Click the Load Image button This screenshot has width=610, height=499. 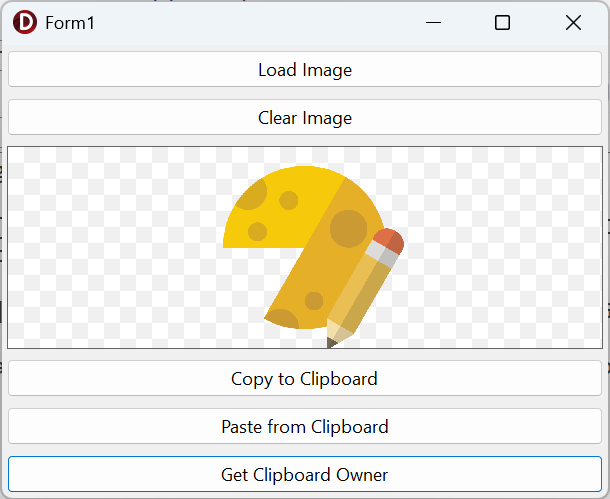click(x=305, y=70)
